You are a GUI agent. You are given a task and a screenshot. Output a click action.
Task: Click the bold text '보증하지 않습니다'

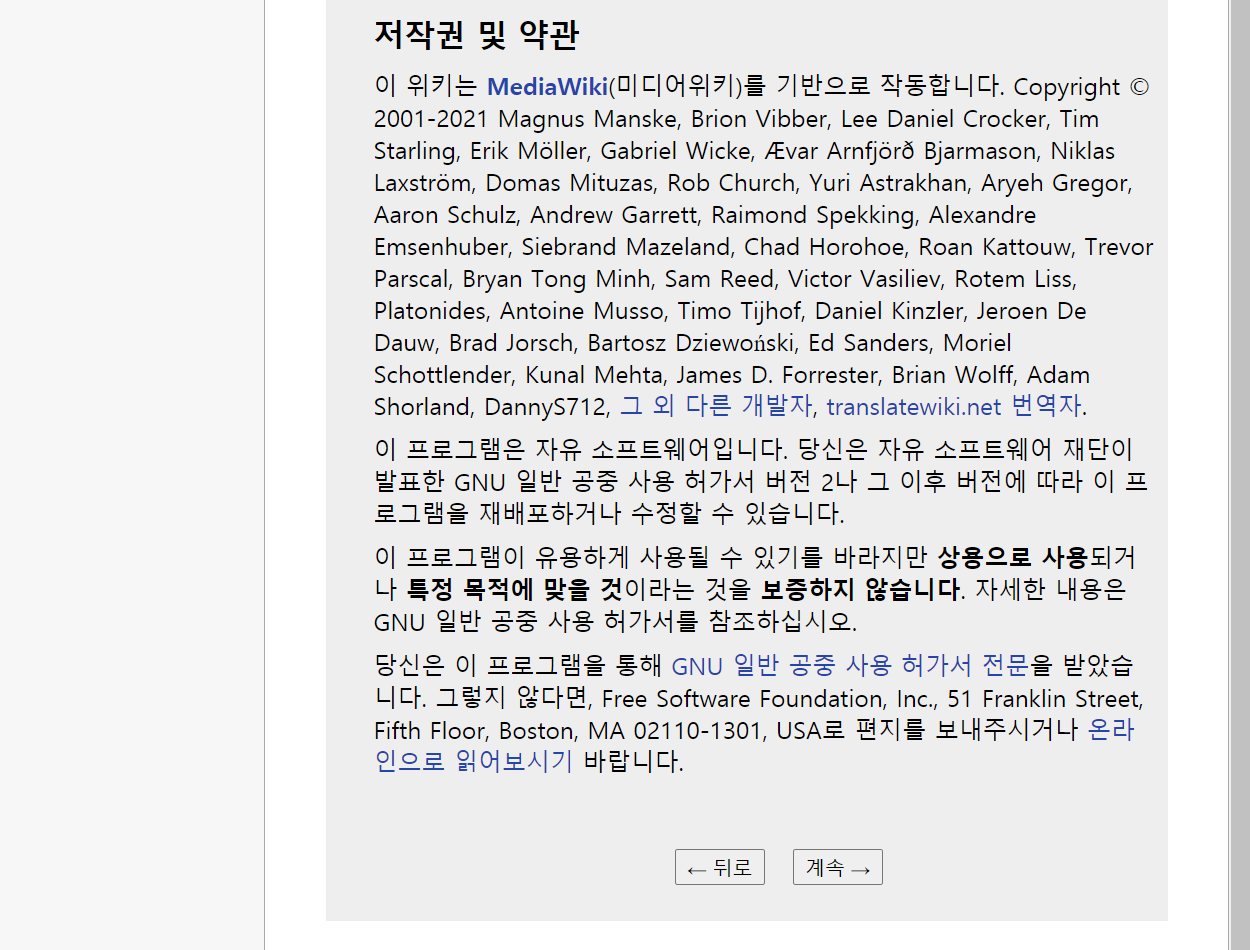tap(860, 589)
